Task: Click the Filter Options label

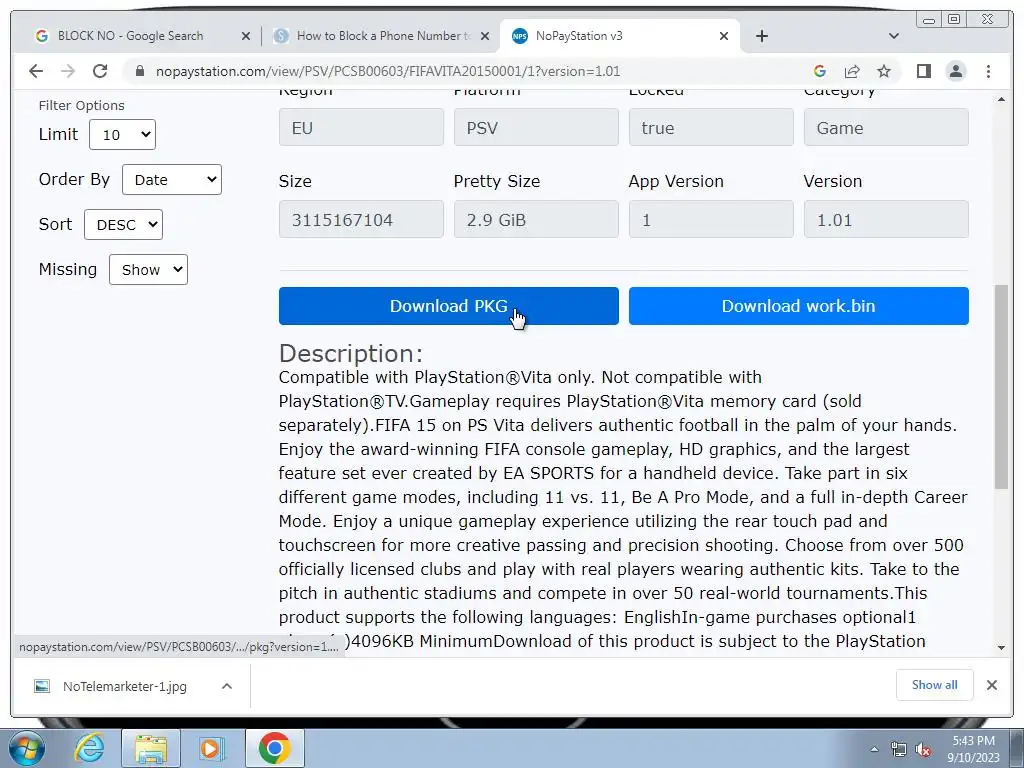Action: click(82, 106)
